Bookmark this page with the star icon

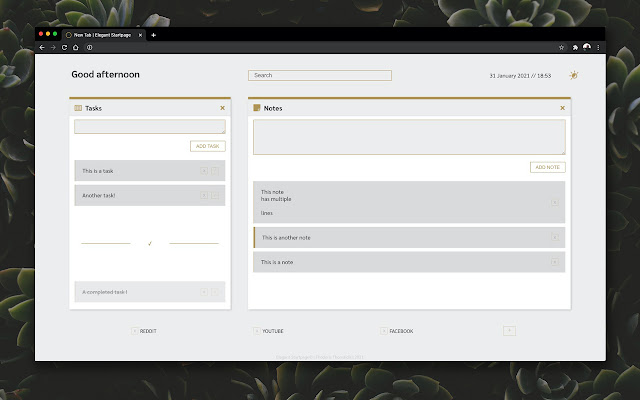click(x=561, y=47)
